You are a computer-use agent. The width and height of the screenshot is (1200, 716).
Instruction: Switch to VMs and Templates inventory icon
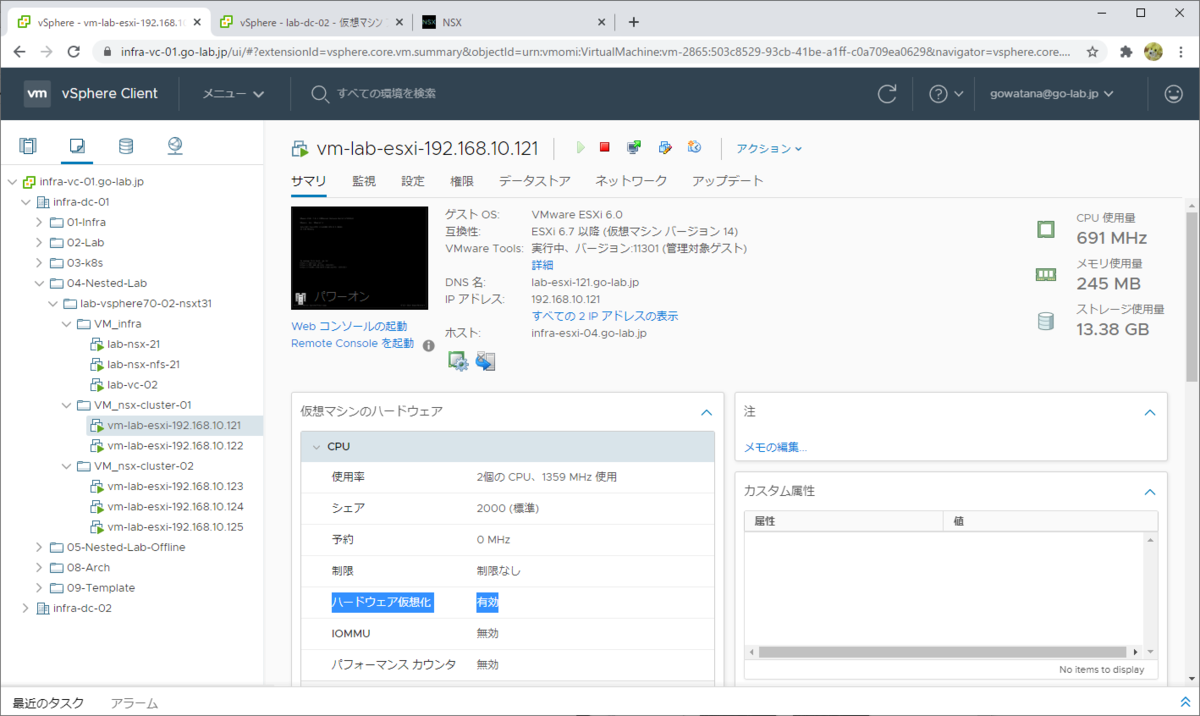77,147
